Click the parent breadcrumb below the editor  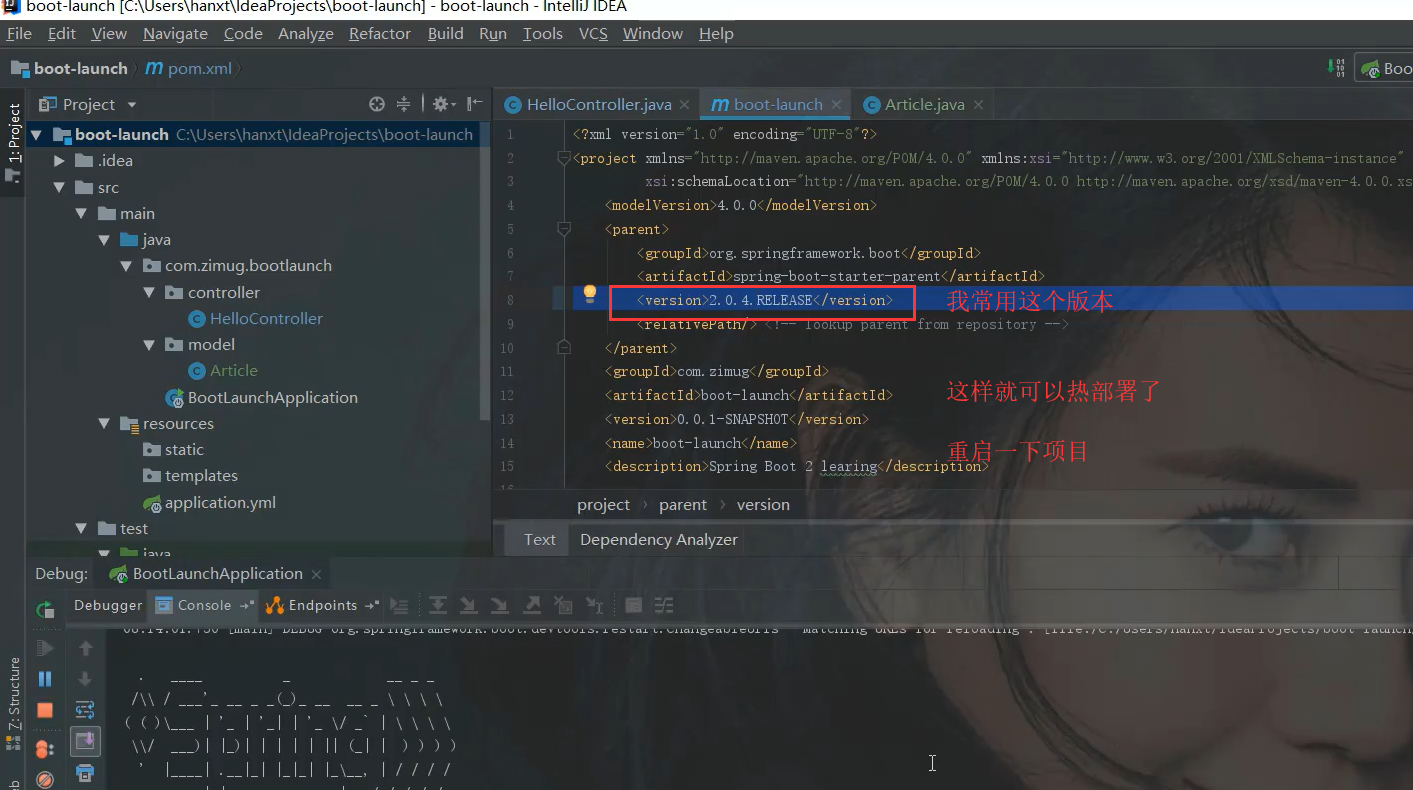pyautogui.click(x=683, y=505)
